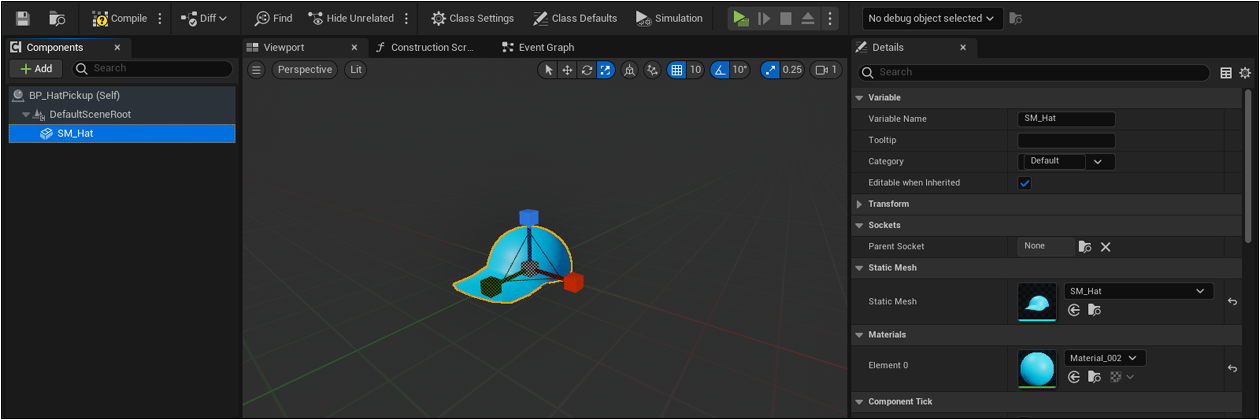Toggle scale snapping

(769, 70)
